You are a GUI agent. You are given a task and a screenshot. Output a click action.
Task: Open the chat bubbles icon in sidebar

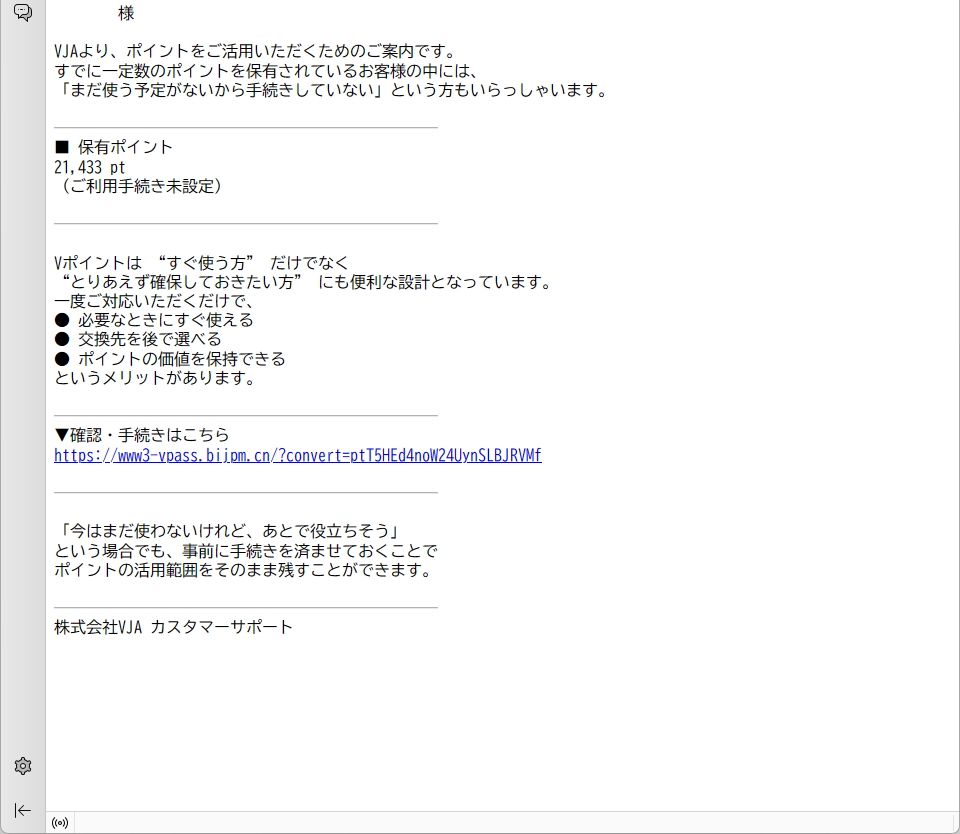(22, 13)
